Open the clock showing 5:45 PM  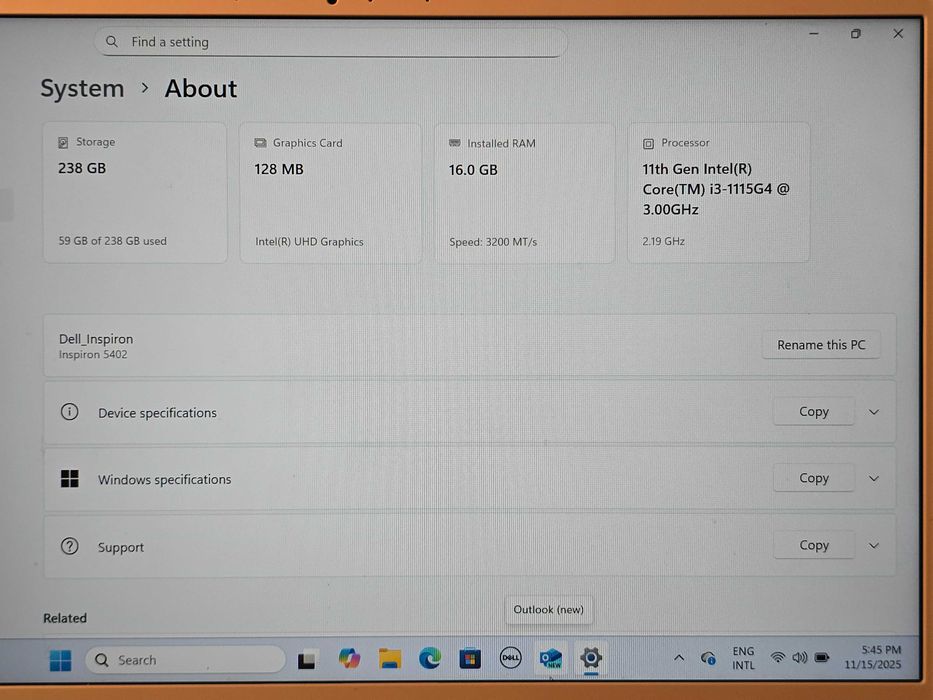(x=872, y=657)
